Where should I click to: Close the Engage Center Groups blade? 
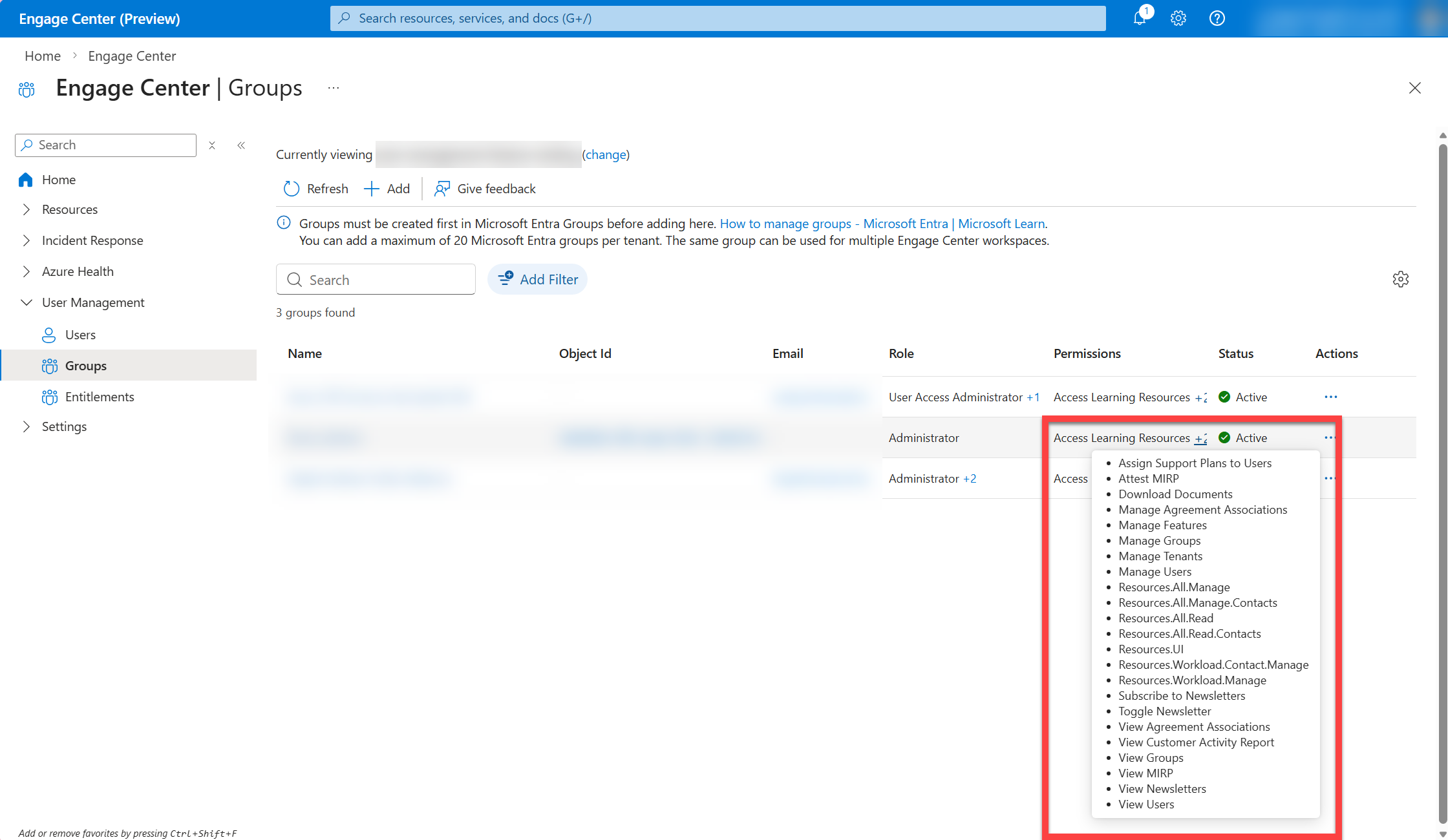1415,88
